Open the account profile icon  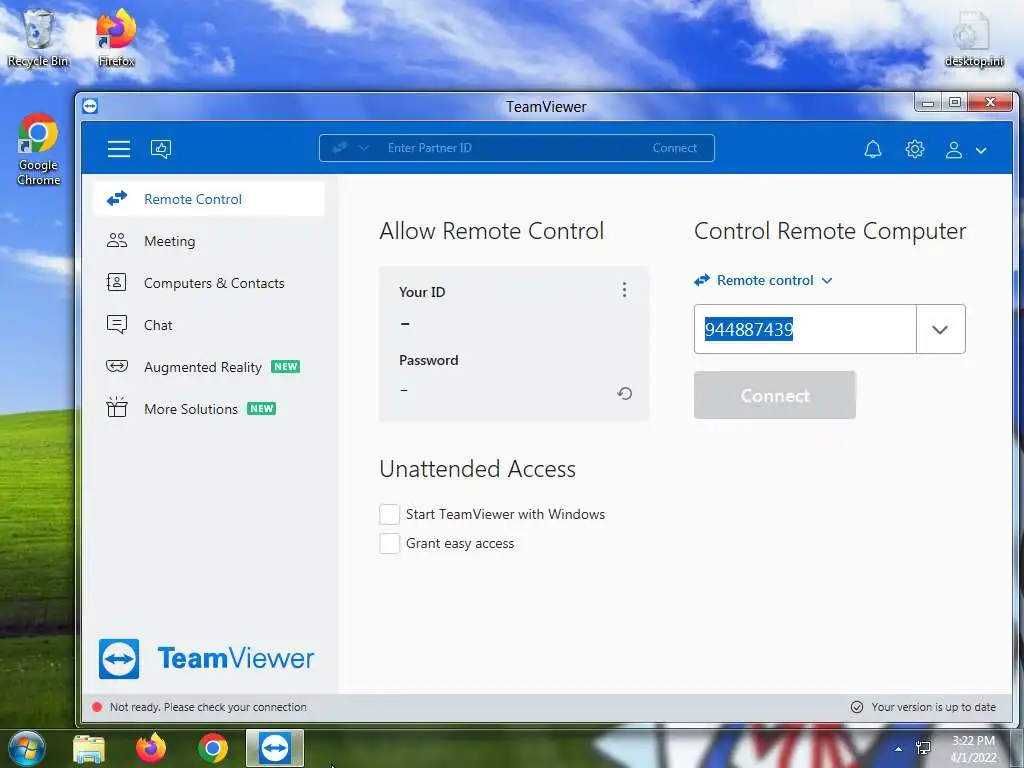[x=953, y=150]
